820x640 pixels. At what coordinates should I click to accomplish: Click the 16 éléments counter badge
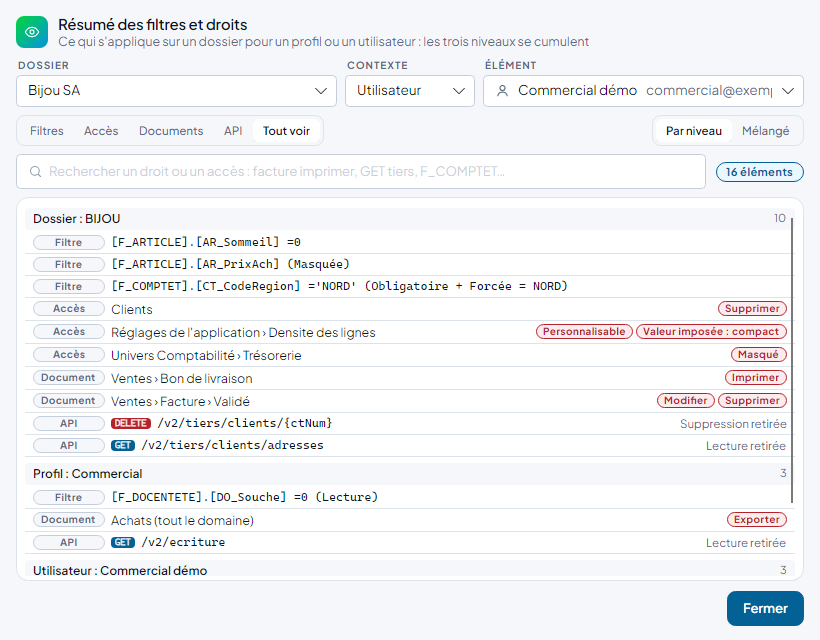(759, 172)
